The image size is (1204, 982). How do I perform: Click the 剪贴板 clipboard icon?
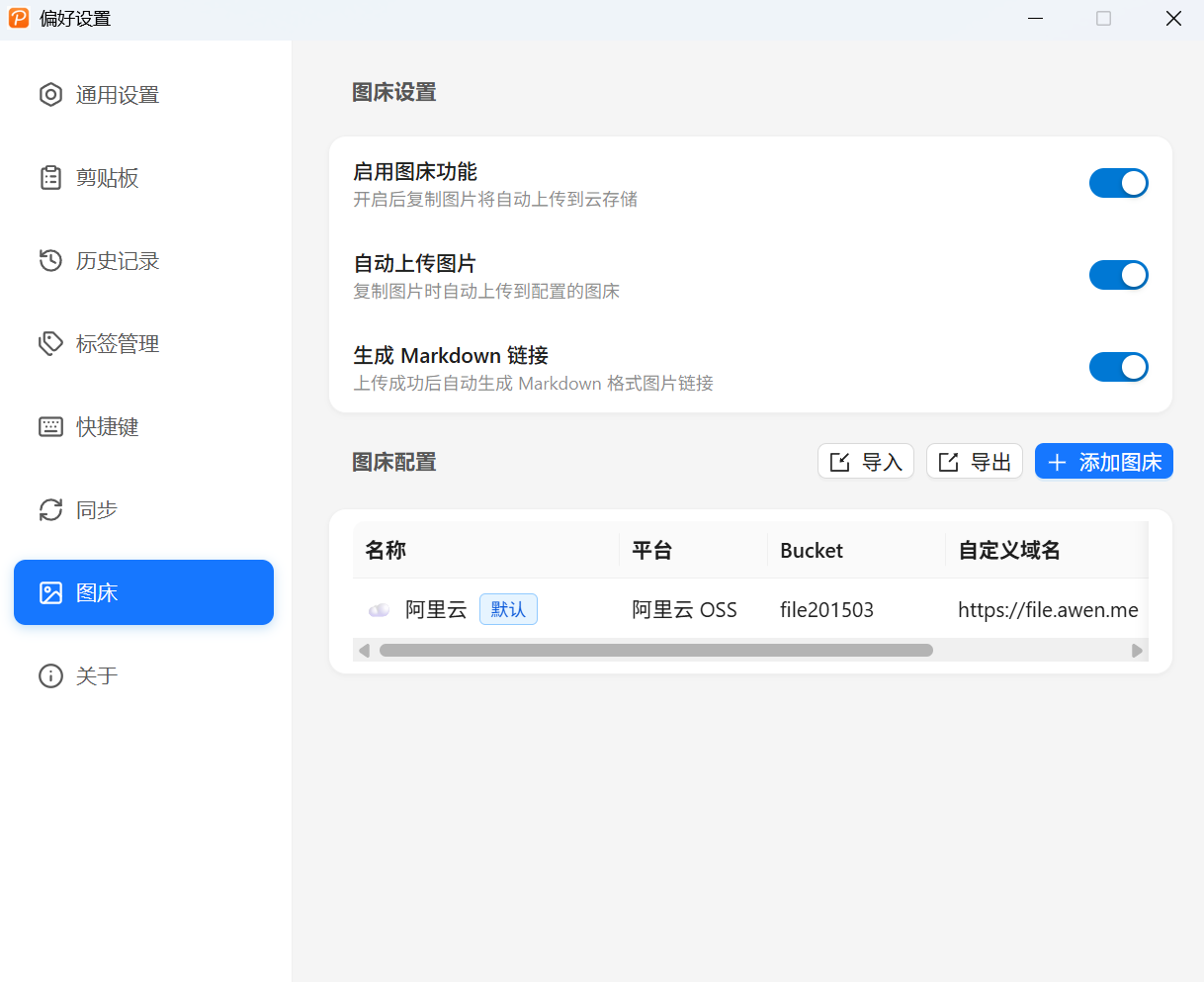[50, 178]
